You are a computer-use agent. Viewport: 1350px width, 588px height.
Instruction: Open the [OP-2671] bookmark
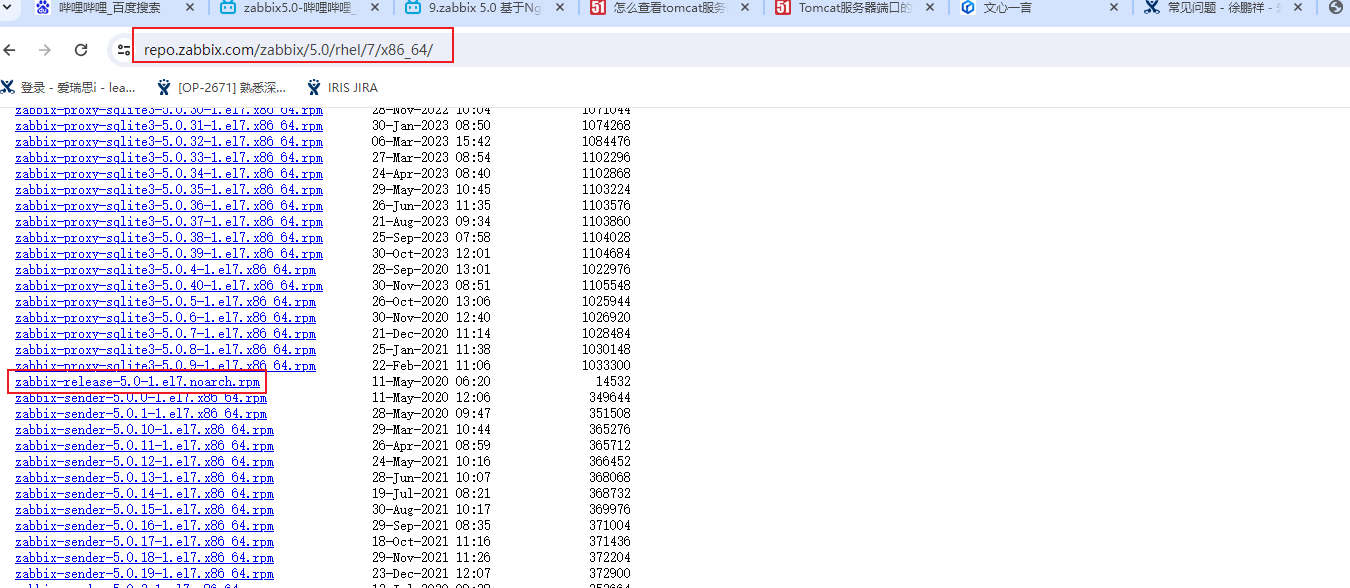tap(222, 87)
